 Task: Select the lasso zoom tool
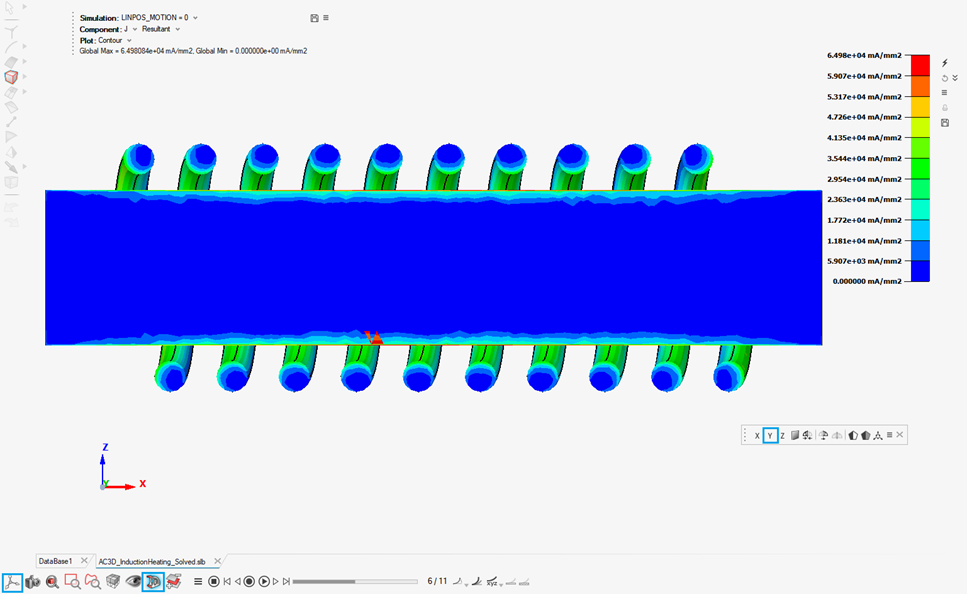(93, 582)
